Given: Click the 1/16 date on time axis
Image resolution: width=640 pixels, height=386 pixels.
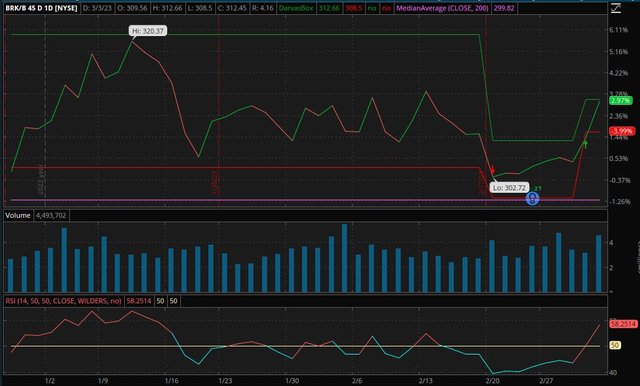Looking at the screenshot, I should (172, 381).
